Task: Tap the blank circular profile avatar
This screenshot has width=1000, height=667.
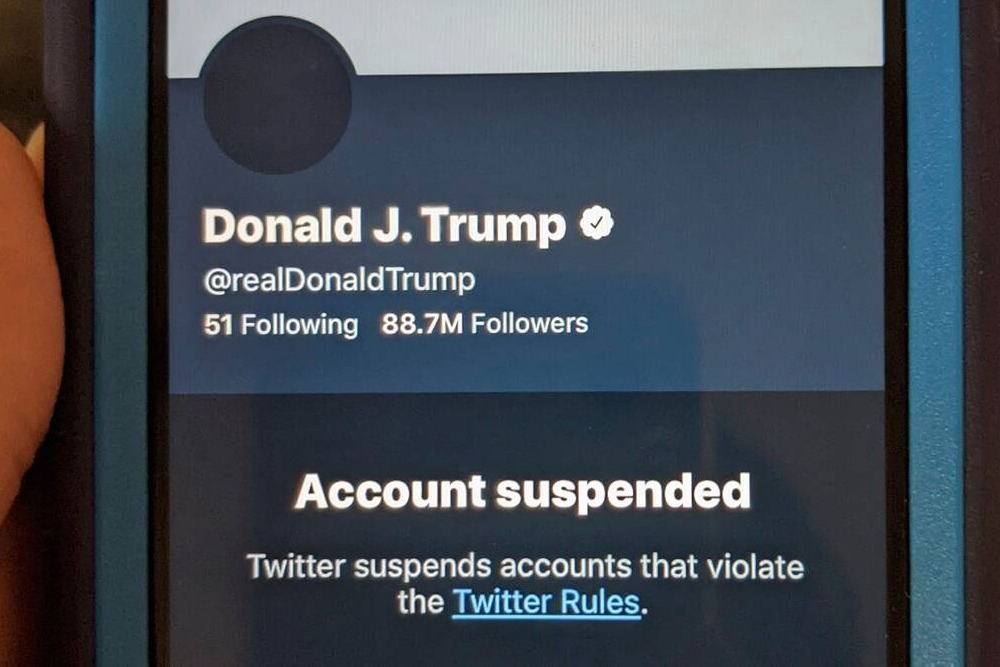Action: pyautogui.click(x=277, y=97)
